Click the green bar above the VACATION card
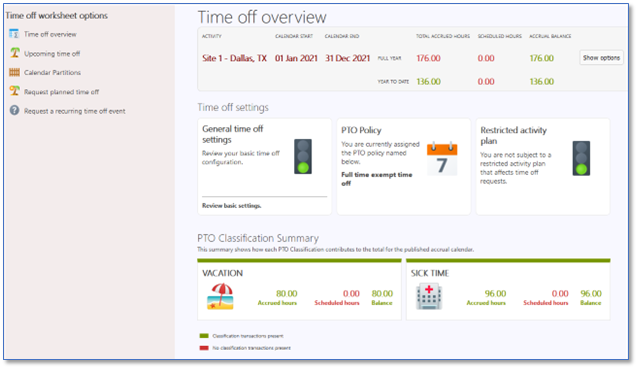 click(299, 260)
